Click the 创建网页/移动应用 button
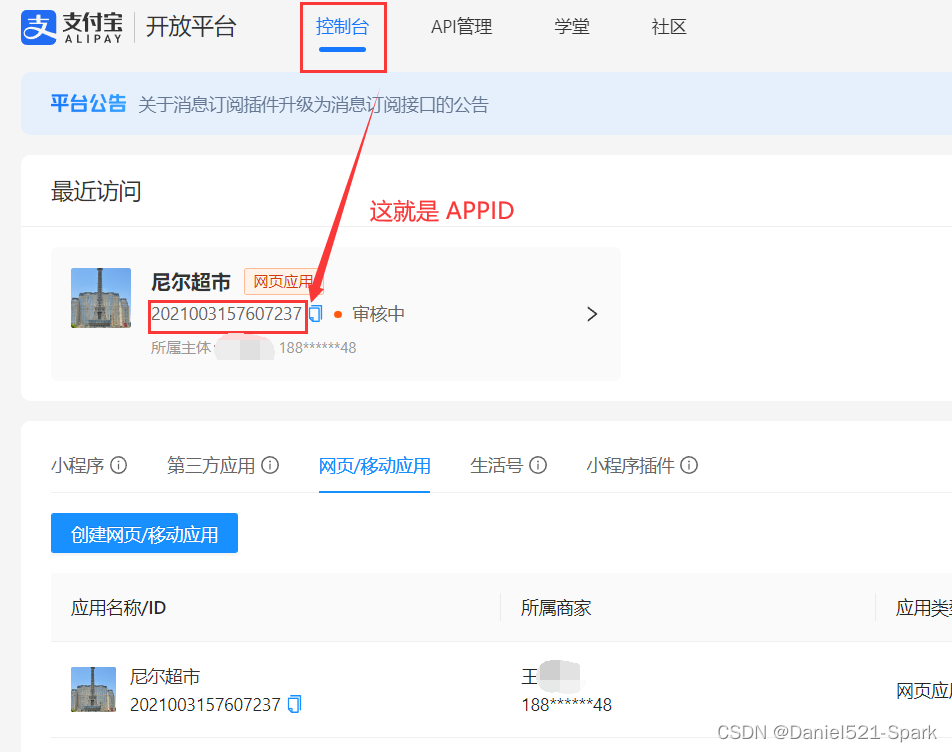The image size is (952, 752). click(144, 533)
